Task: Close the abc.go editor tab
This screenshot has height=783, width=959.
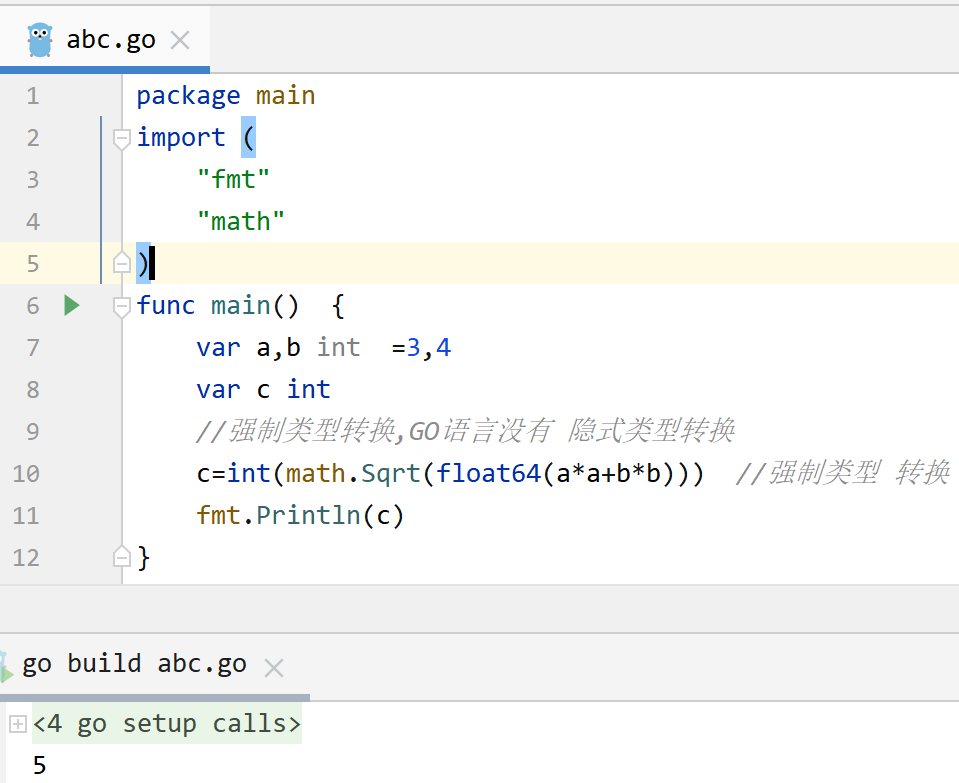Action: (180, 40)
